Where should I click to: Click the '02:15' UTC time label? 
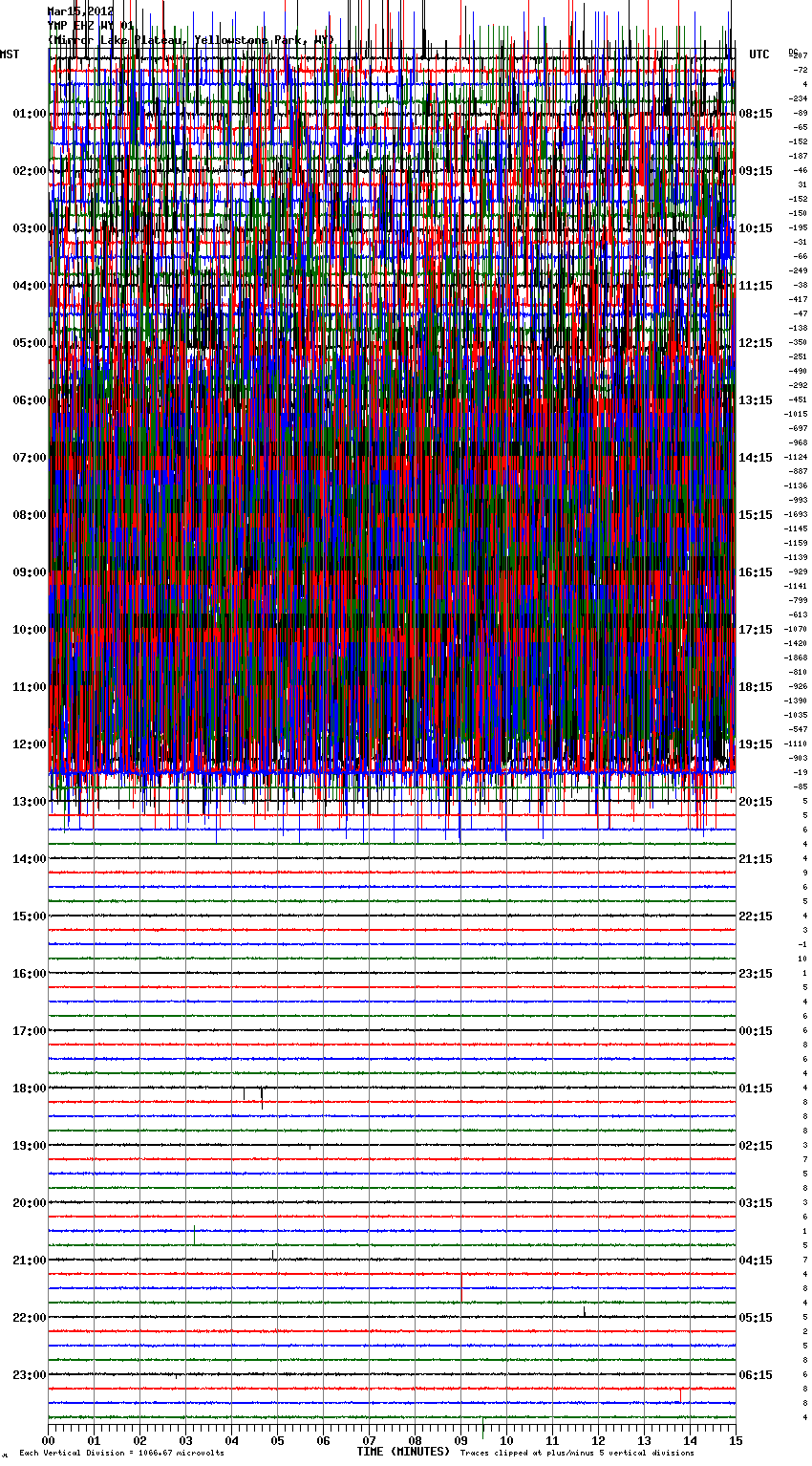(756, 1146)
